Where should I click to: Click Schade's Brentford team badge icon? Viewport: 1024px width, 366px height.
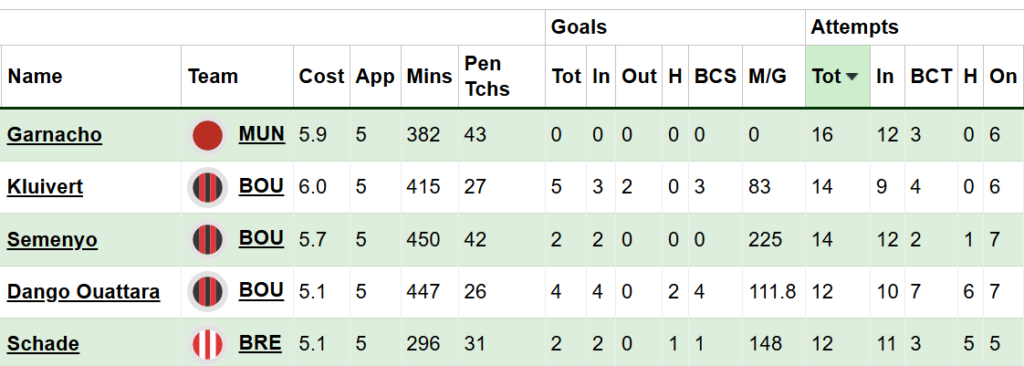208,344
